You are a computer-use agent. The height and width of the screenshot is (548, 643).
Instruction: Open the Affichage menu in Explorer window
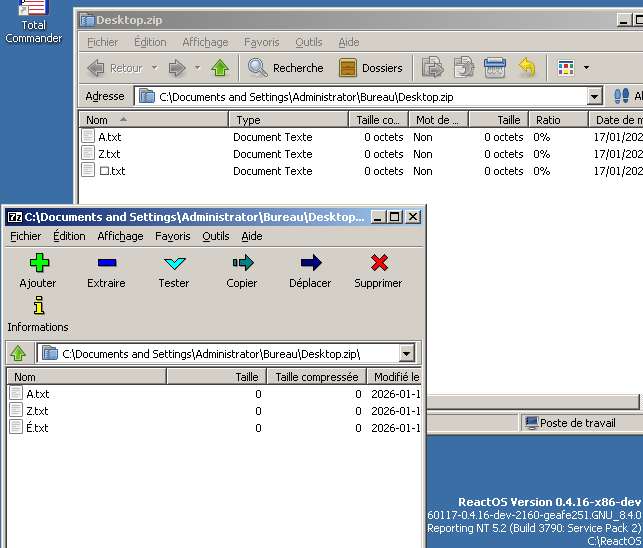click(x=205, y=42)
